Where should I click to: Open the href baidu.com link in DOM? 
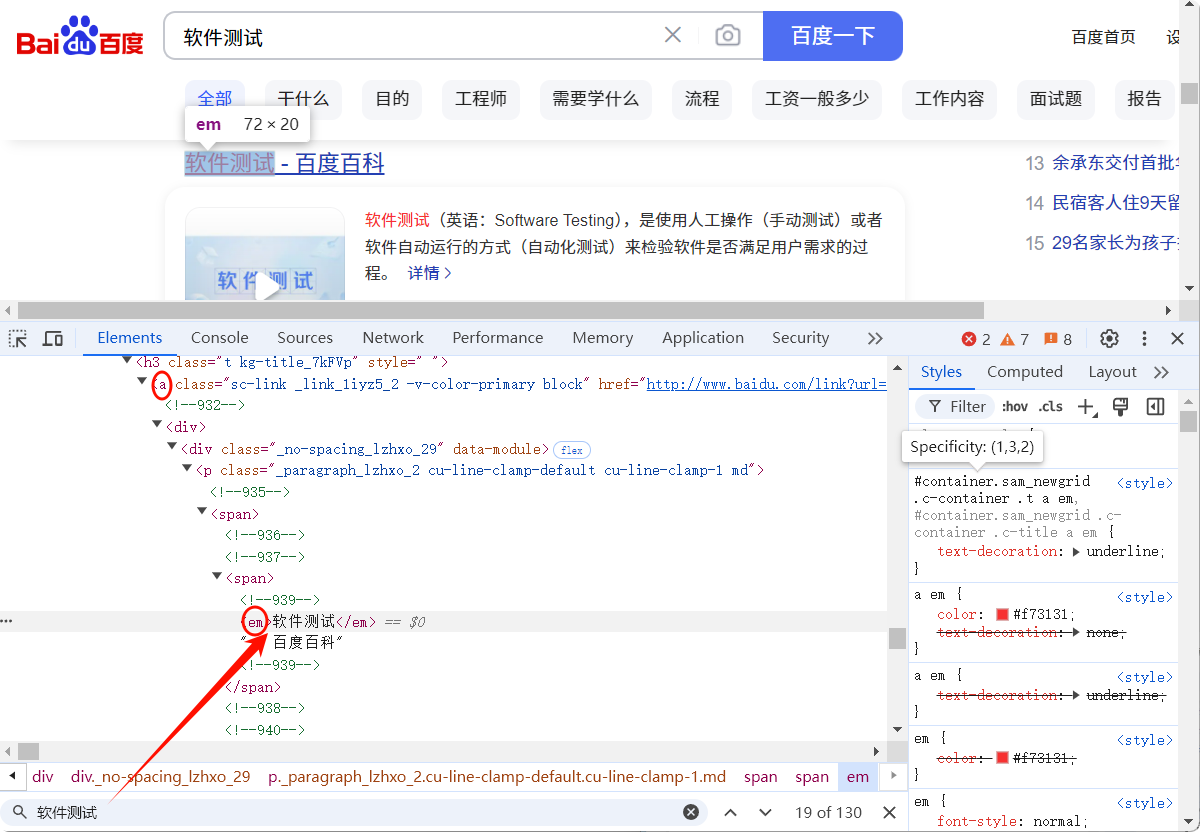766,384
